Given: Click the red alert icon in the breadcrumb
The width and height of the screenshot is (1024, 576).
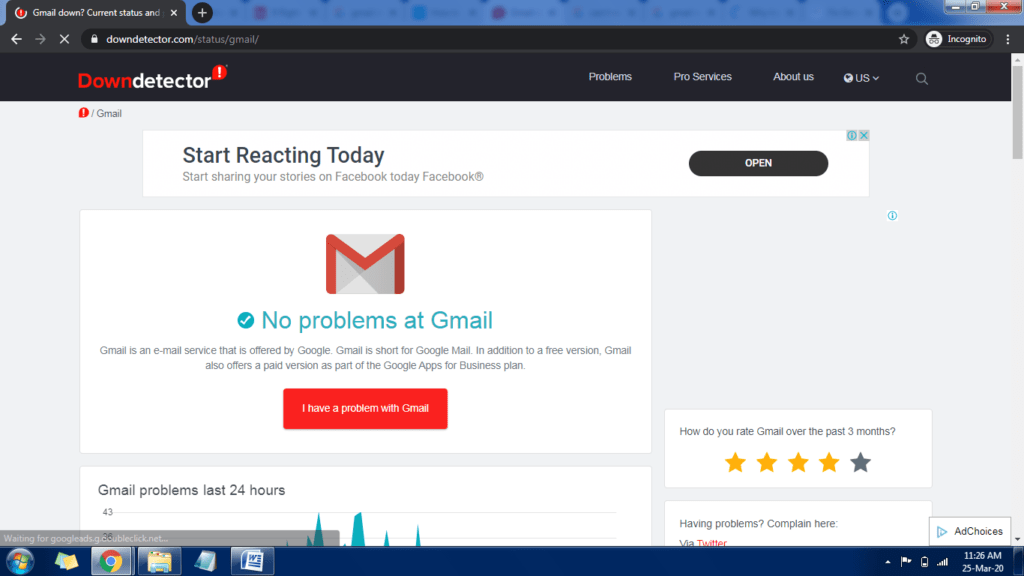Looking at the screenshot, I should [83, 112].
